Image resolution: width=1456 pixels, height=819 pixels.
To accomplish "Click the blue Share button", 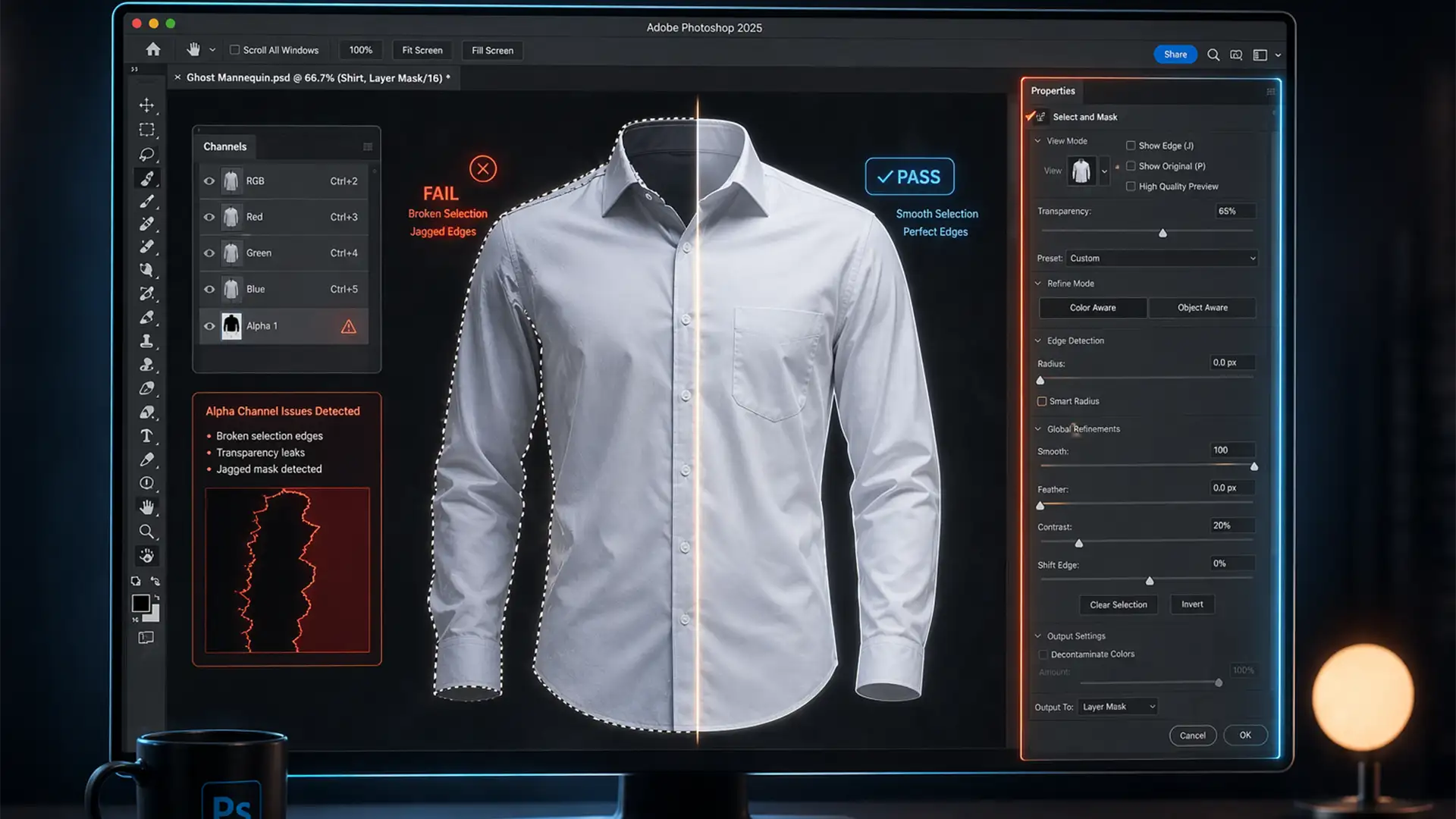I will click(x=1175, y=54).
